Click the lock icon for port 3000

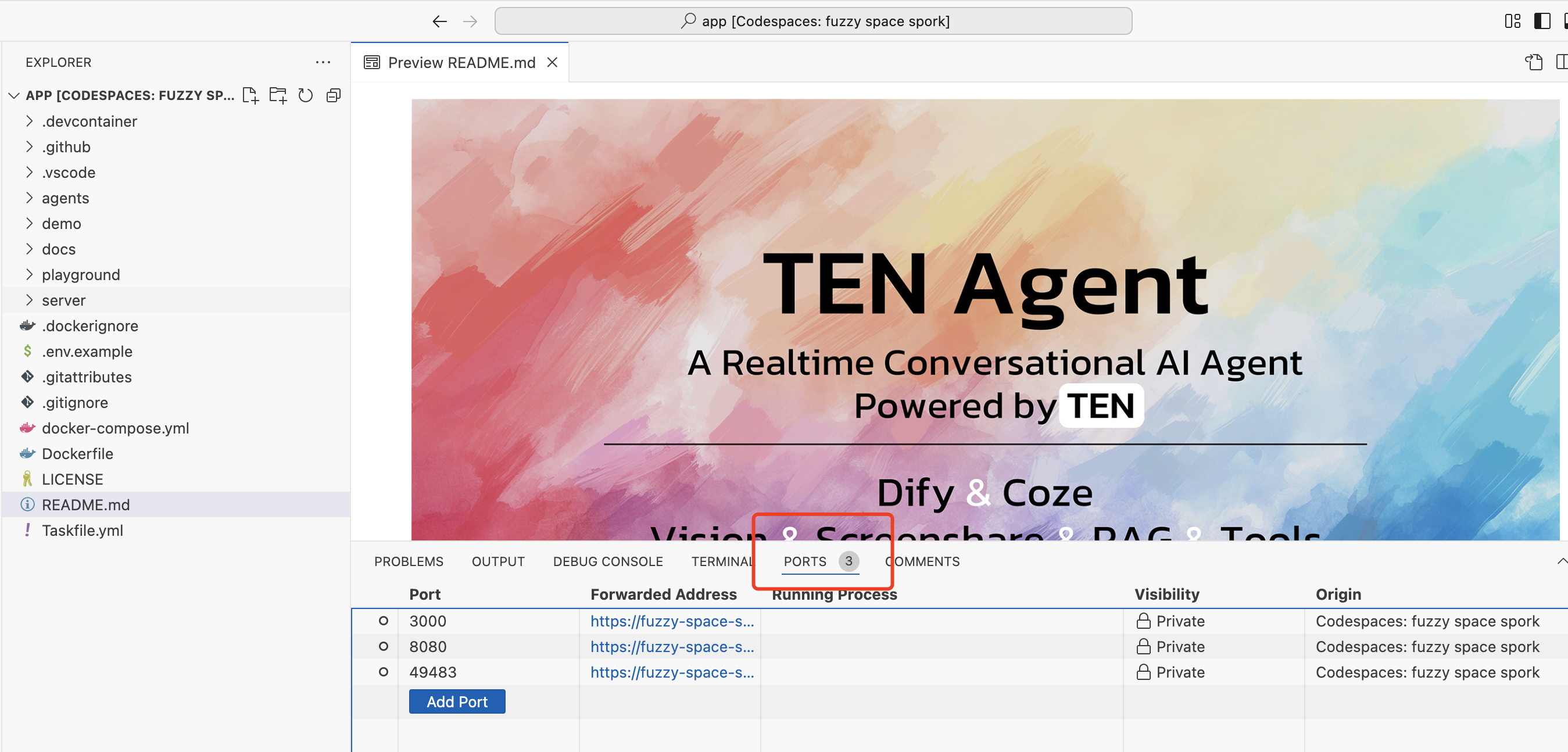tap(1144, 621)
